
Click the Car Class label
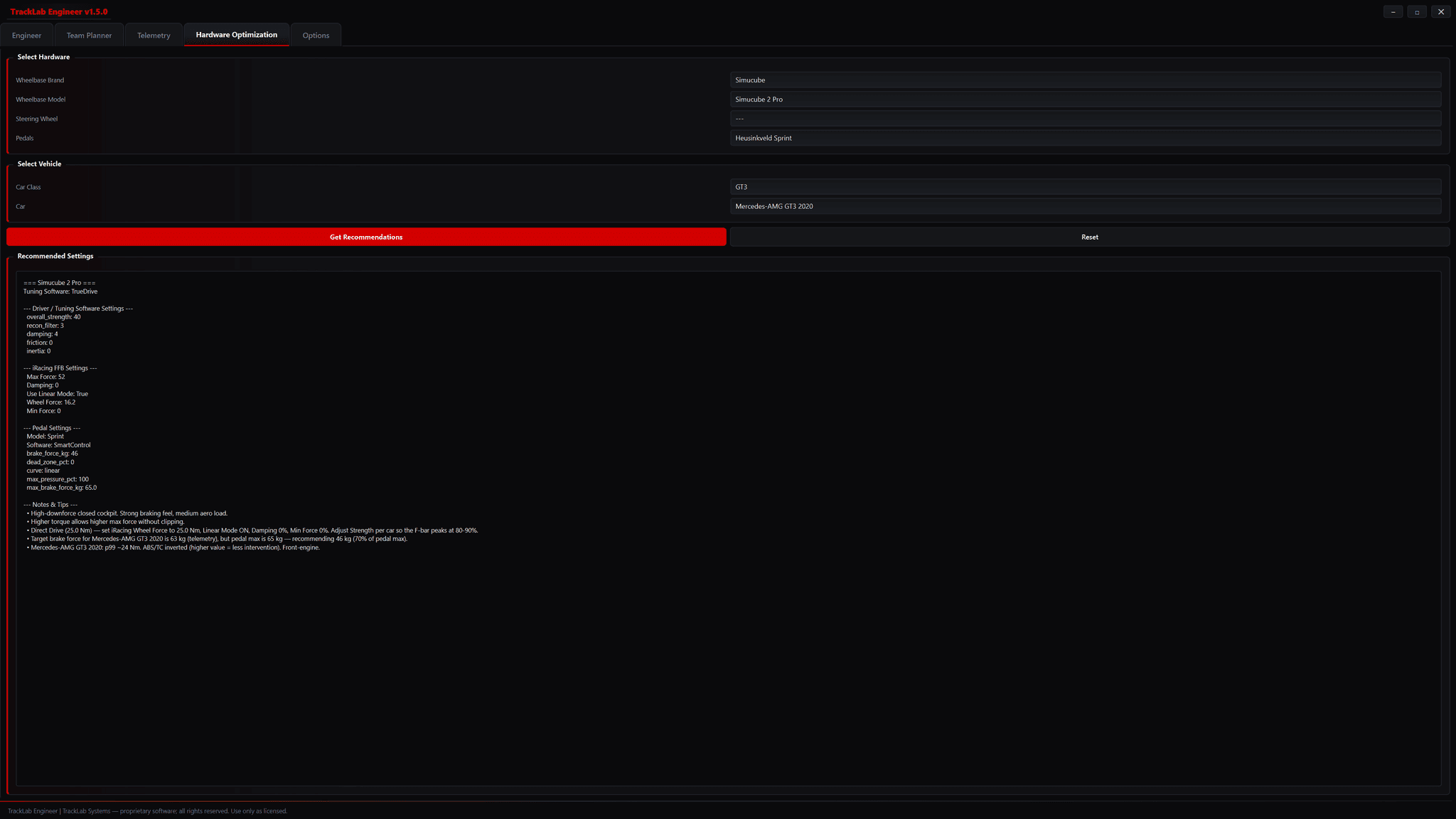(28, 187)
